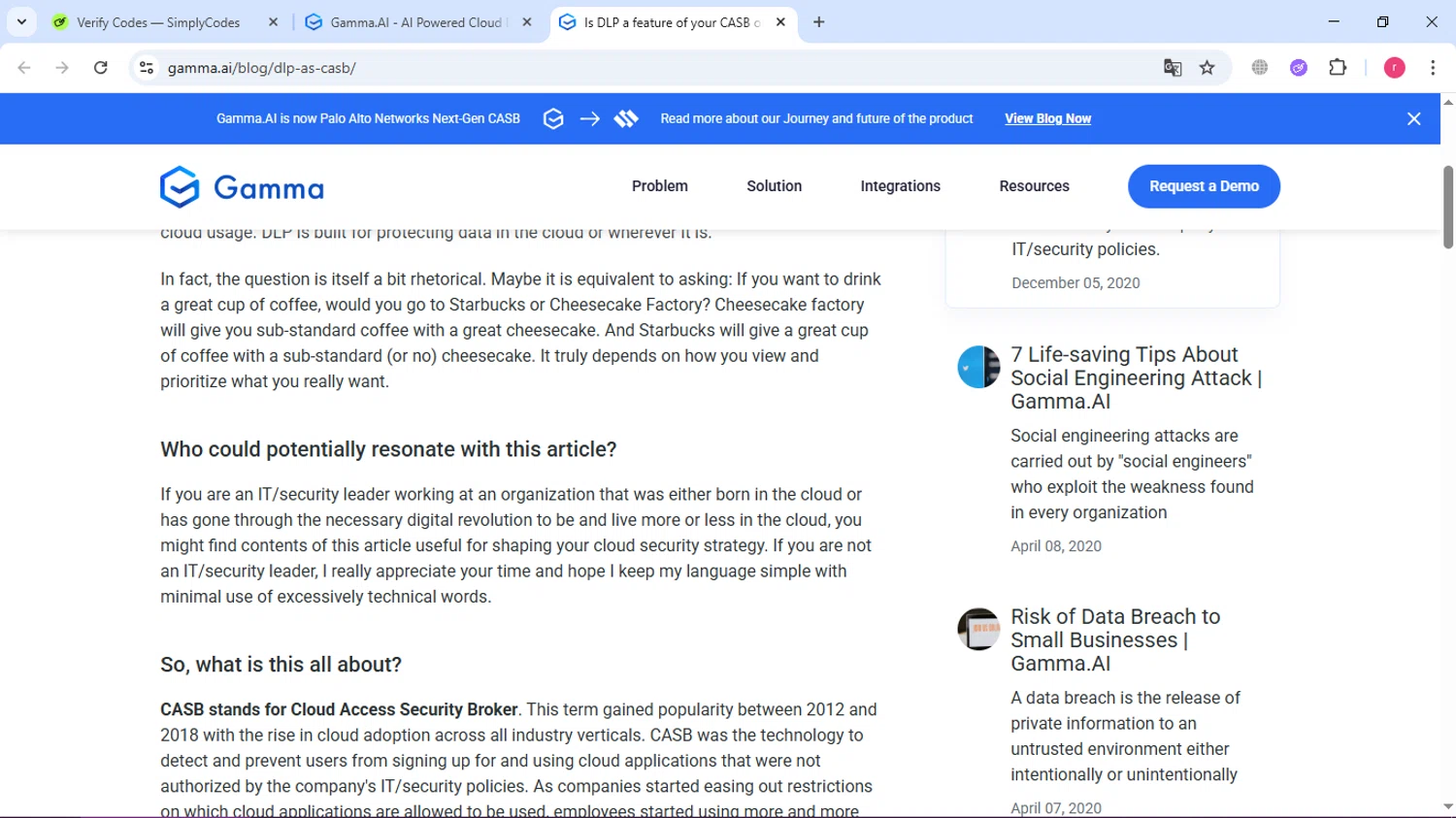Click the Data Breach article thumbnail
This screenshot has height=818, width=1456.
(978, 629)
